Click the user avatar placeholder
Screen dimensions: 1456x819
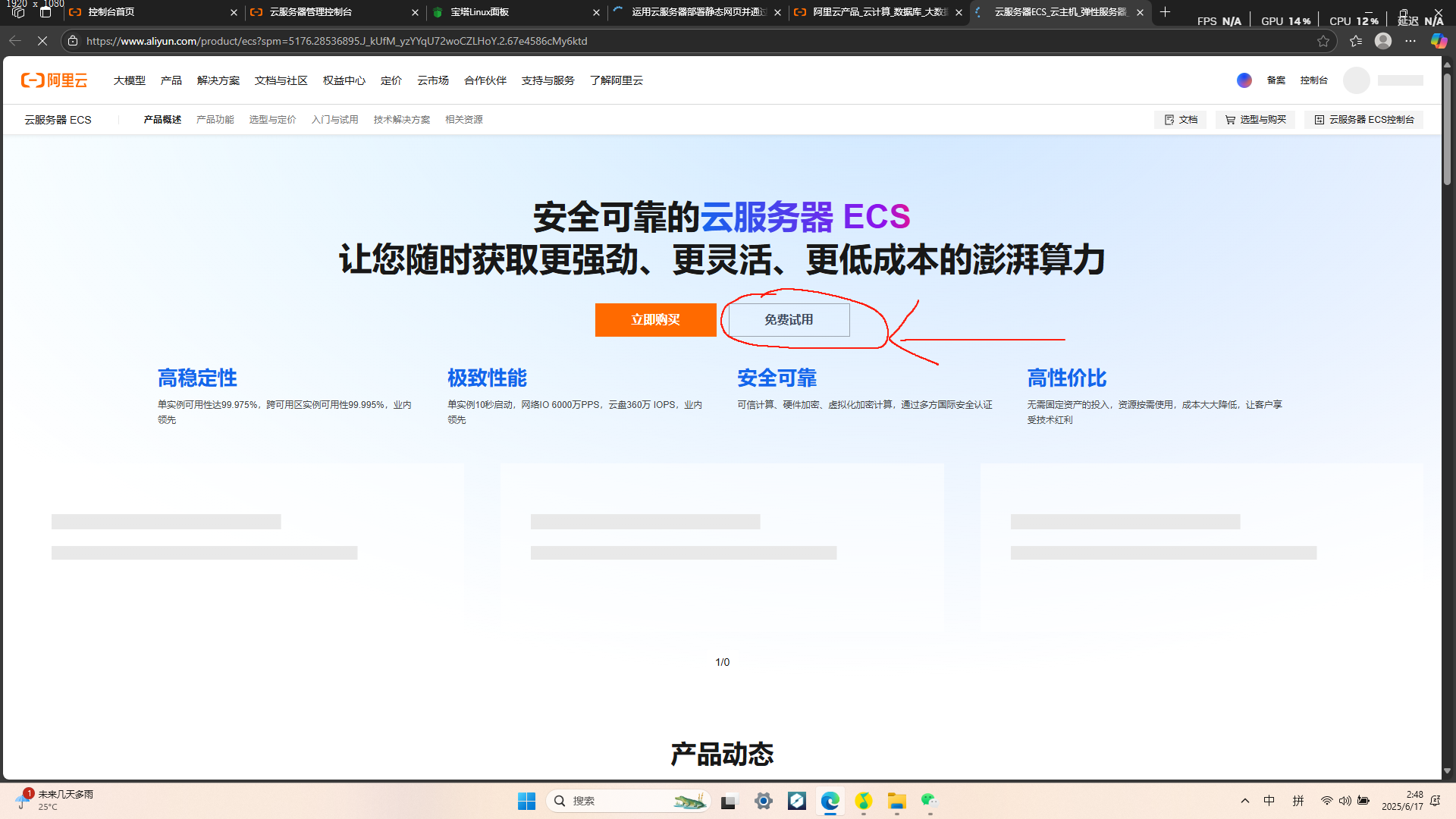pos(1356,80)
